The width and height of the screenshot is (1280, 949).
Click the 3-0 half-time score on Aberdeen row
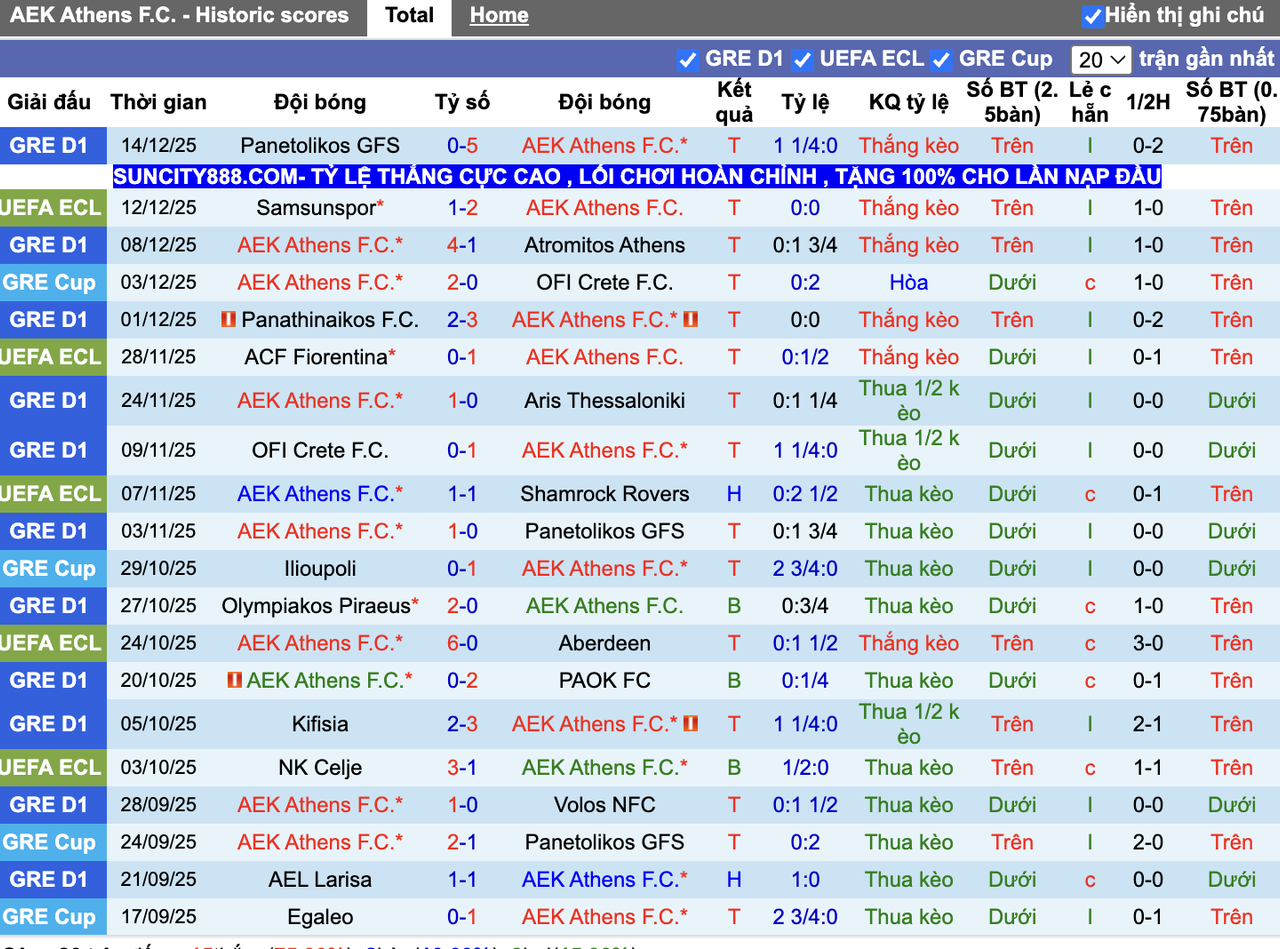click(x=1147, y=643)
